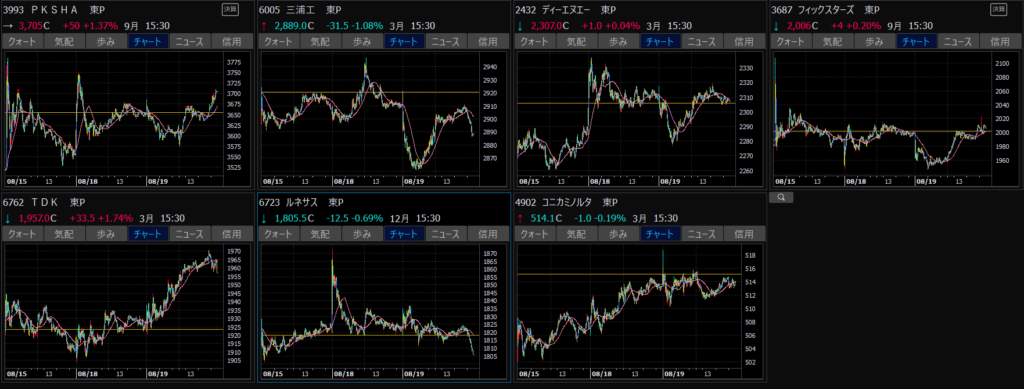Open 歩み tab in 三浦工 panel
The height and width of the screenshot is (389, 1024).
coord(362,42)
